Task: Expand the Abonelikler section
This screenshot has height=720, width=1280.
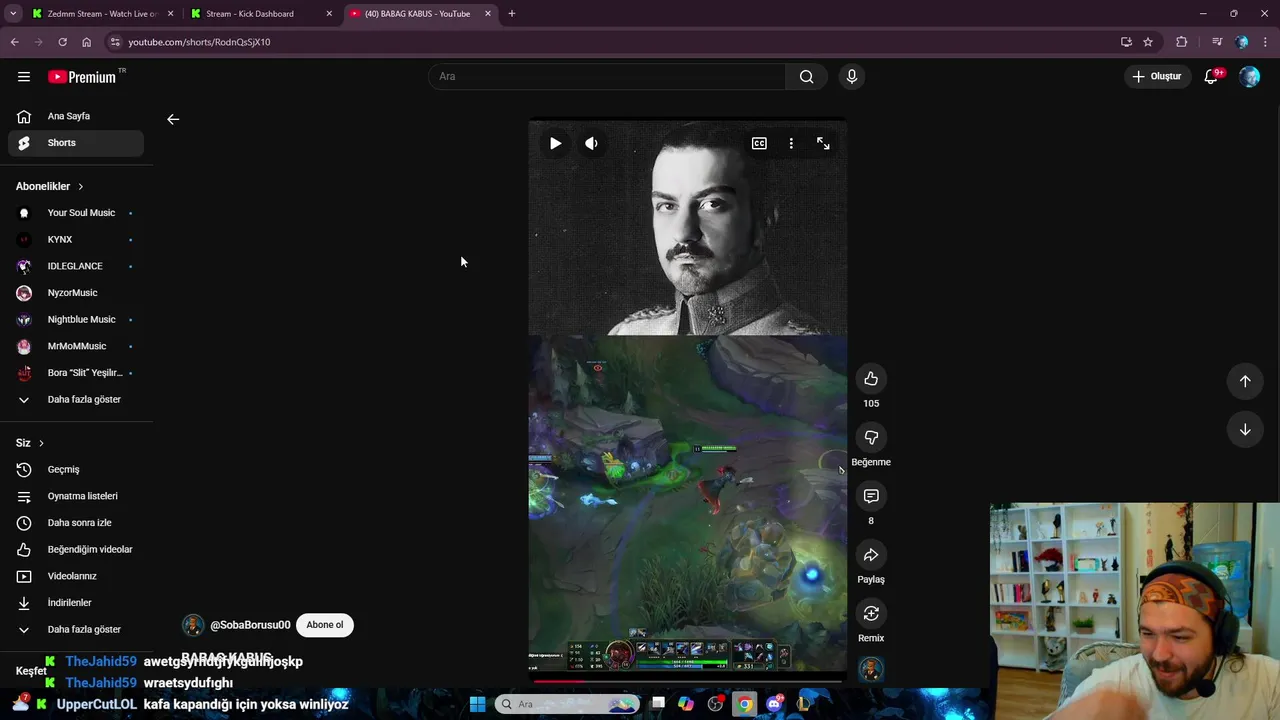Action: point(50,186)
